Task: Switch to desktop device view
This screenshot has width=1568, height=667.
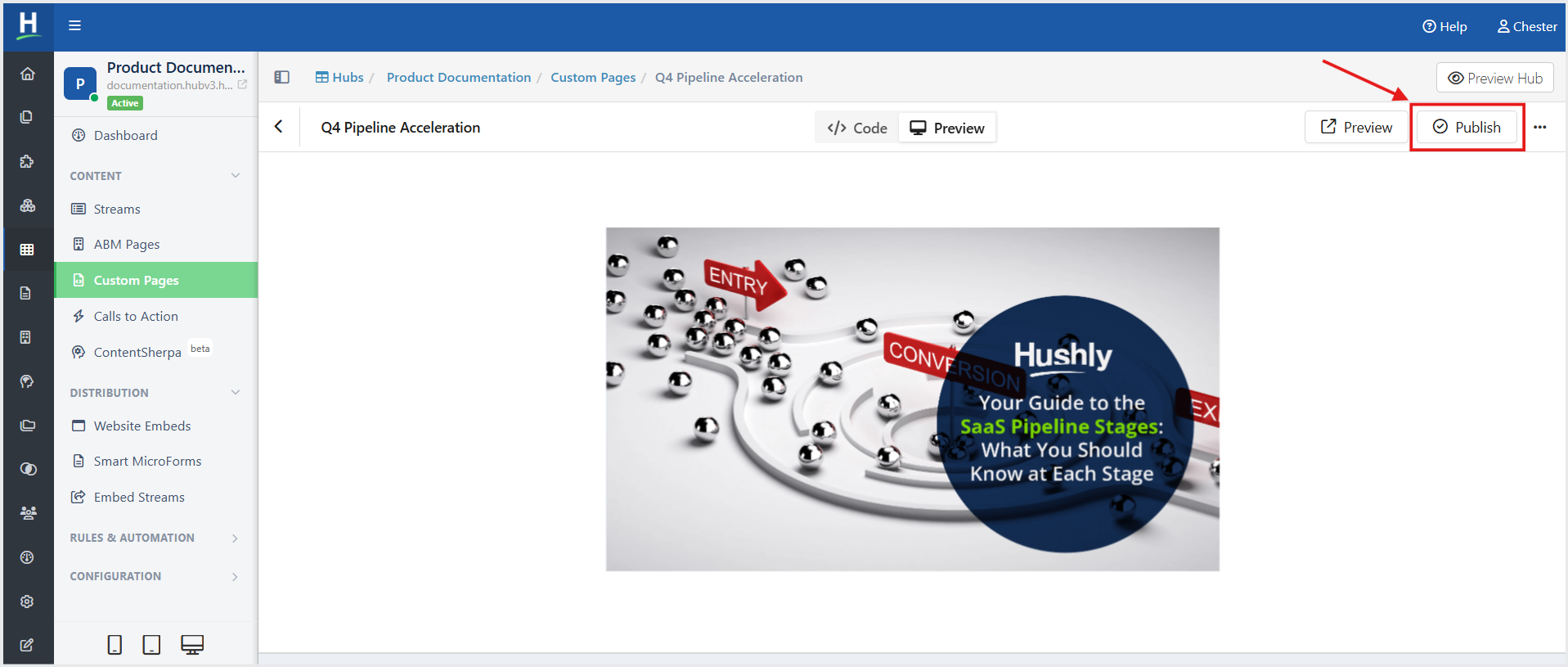Action: pos(192,645)
